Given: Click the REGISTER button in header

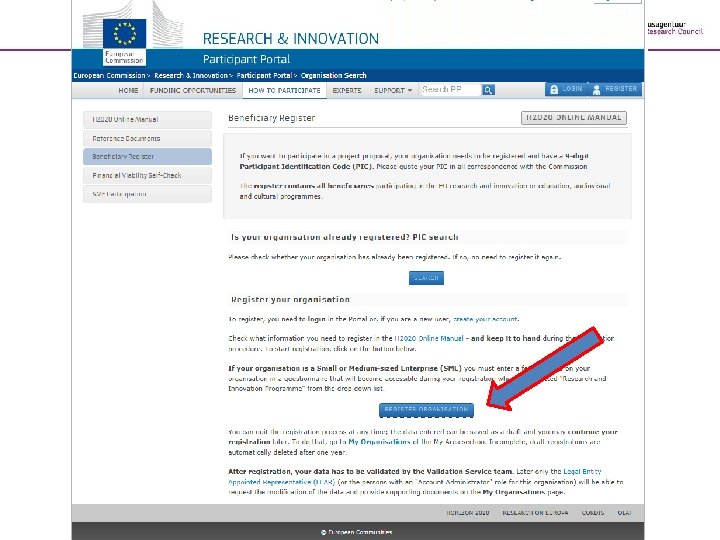Looking at the screenshot, I should (615, 89).
